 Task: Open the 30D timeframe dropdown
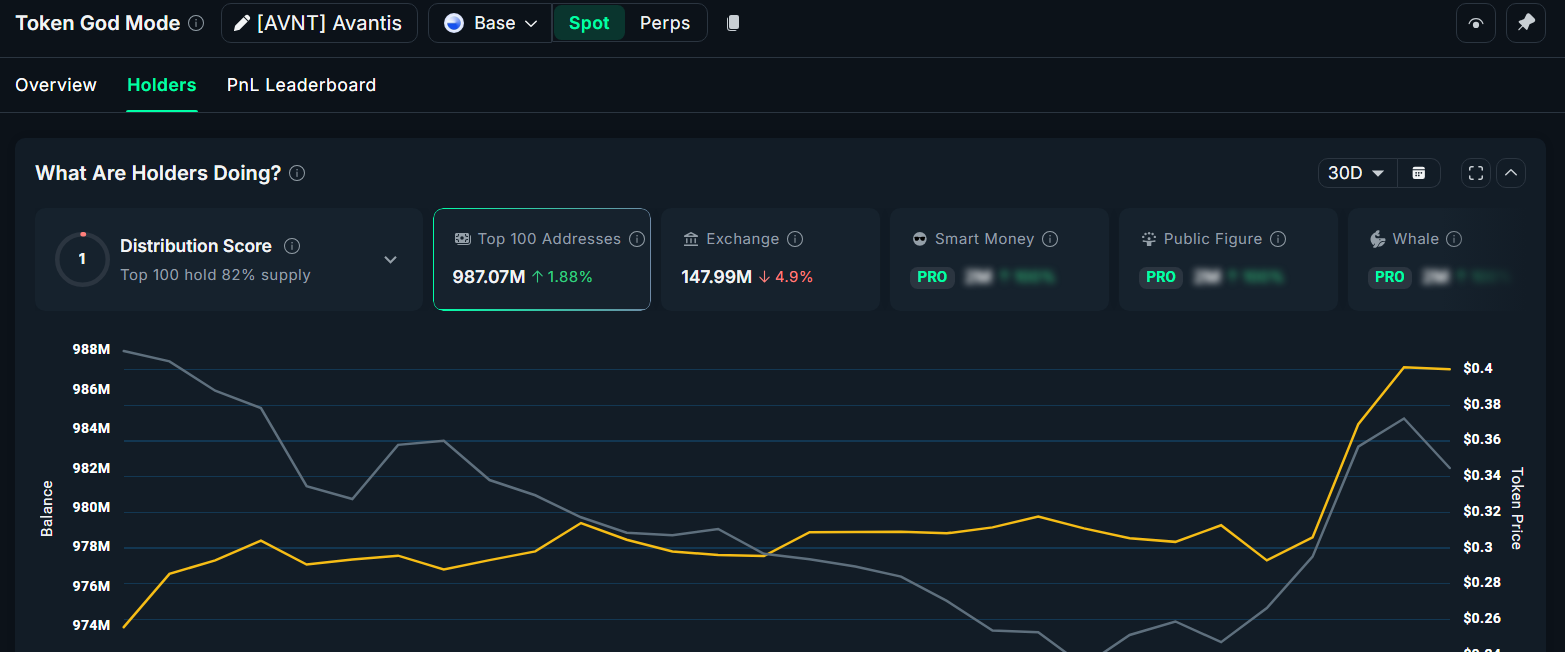(1356, 172)
